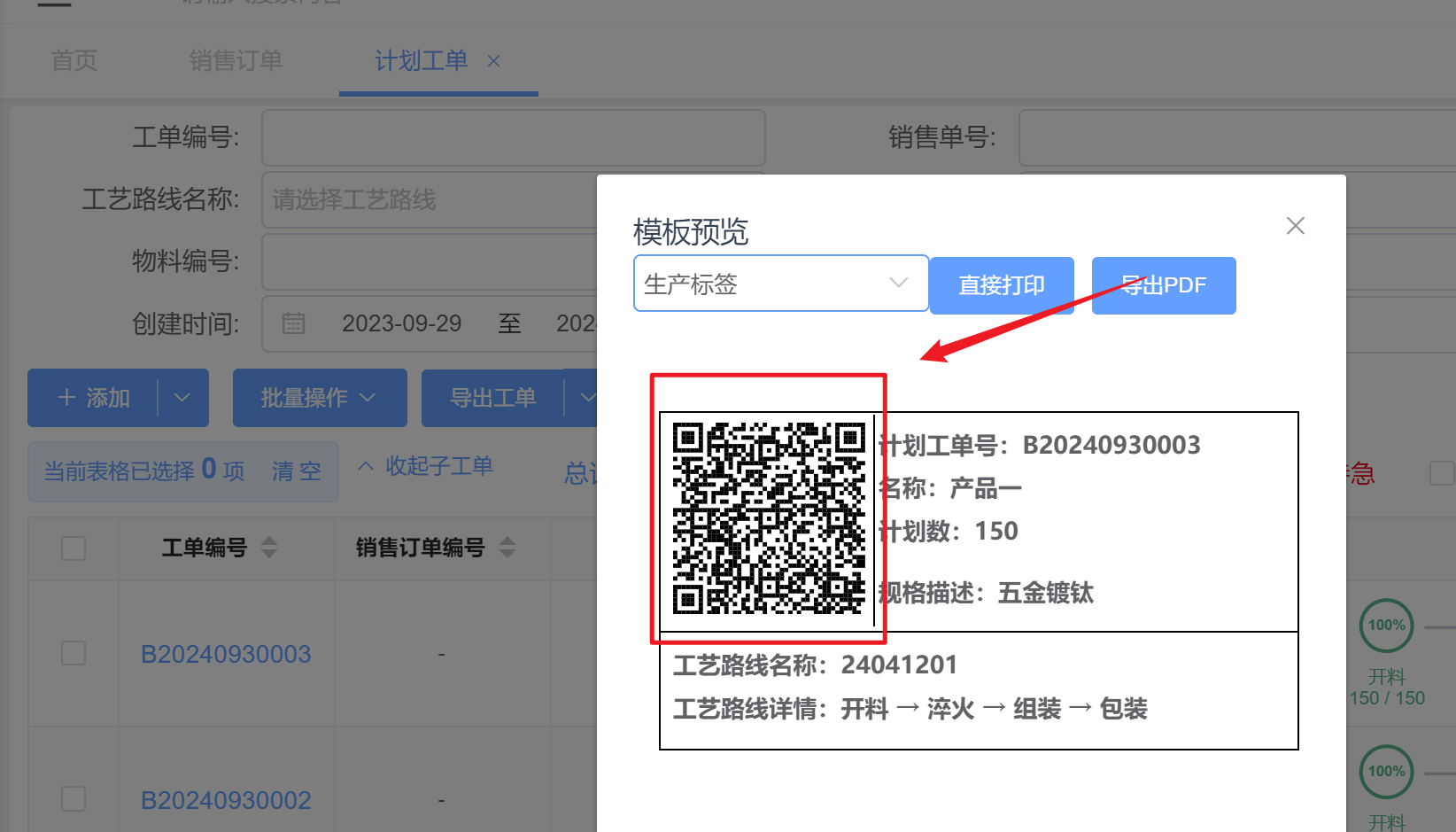
Task: Focus the 物料编号 input field
Action: [430, 262]
